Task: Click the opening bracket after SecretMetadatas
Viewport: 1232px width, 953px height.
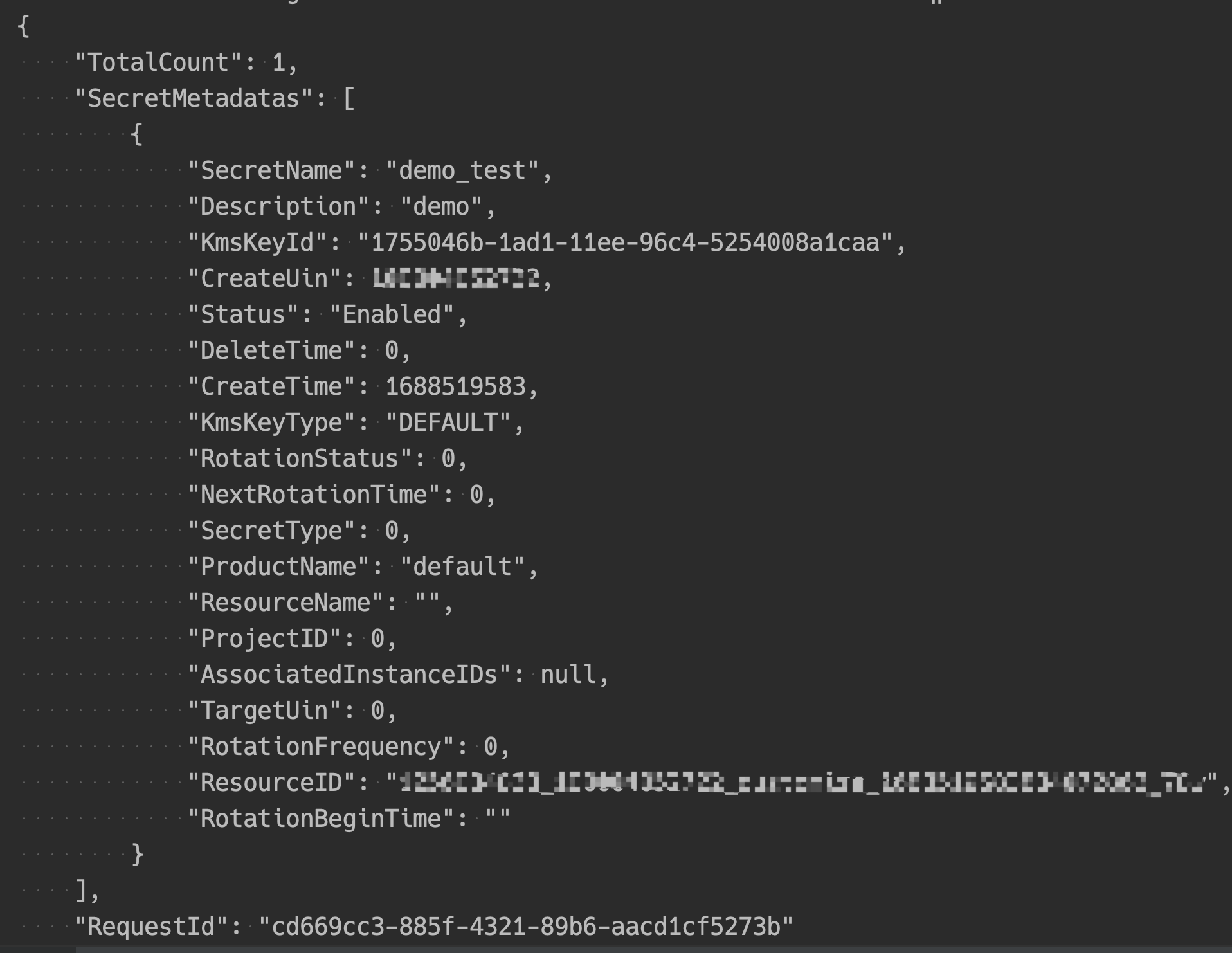Action: (x=349, y=99)
